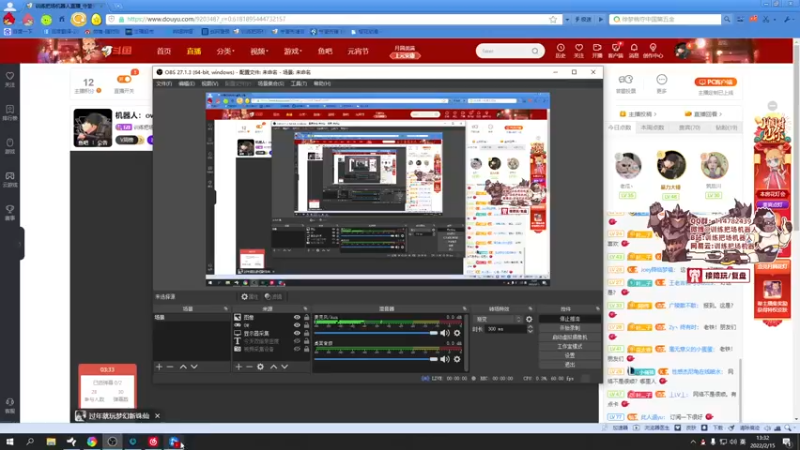Show the text source eye icon

tap(296, 341)
